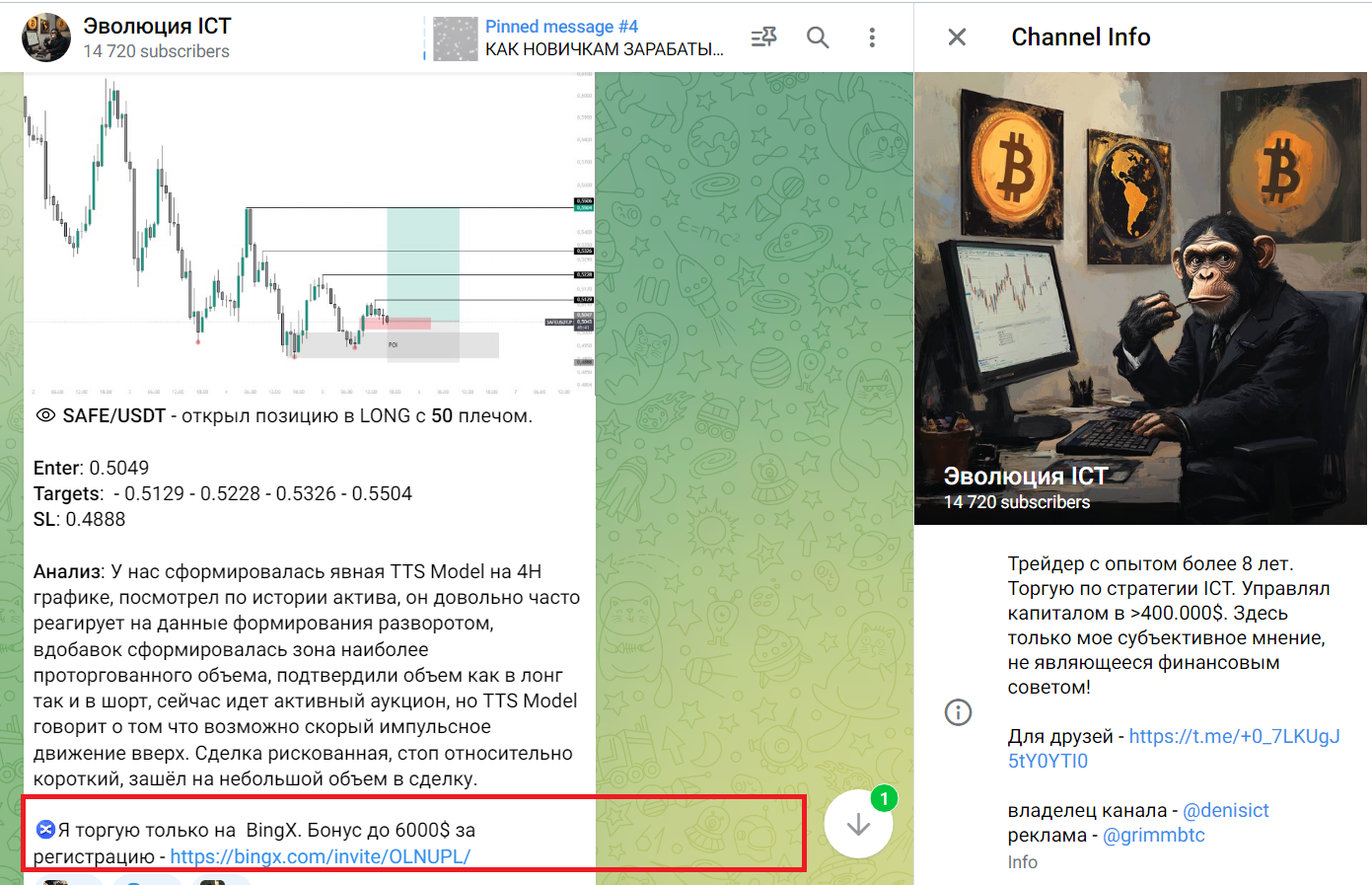Click the channel title Эволюция ICT in header
Screen dimensions: 1372x885
[157, 27]
